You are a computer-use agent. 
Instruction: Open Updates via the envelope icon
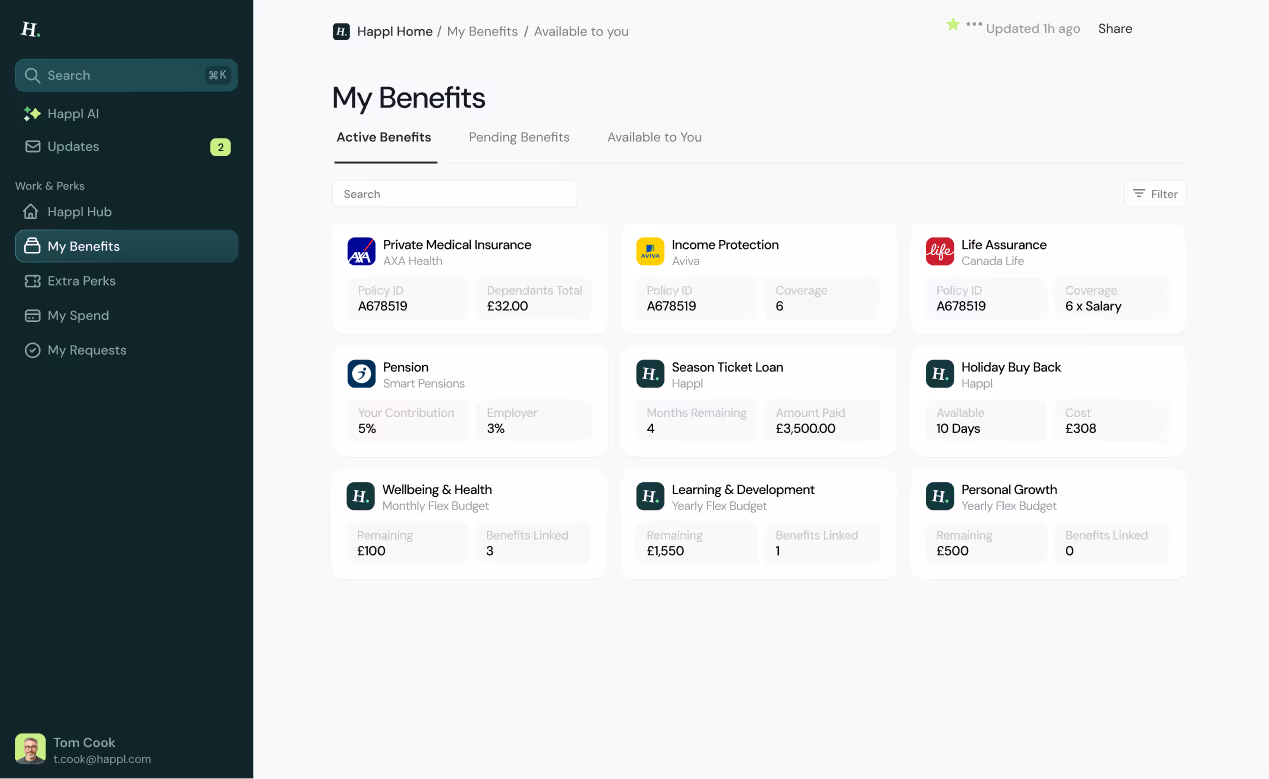coord(30,146)
